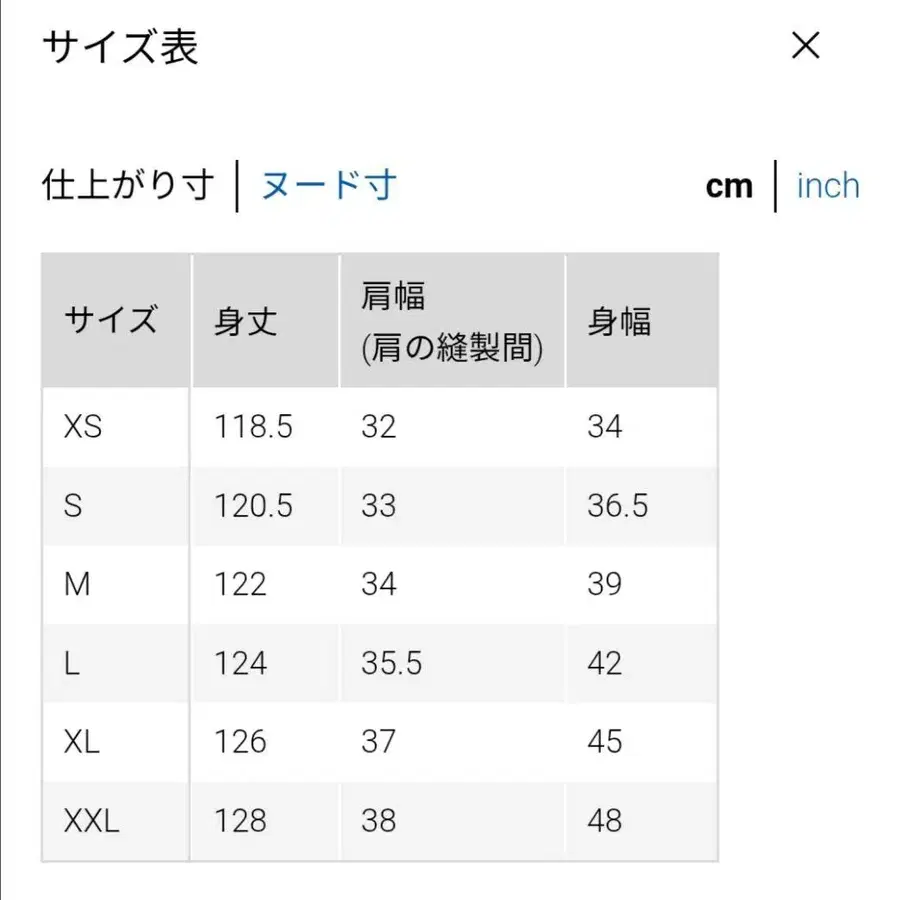Click the 118.5 body length value for XS
Viewport: 900px width, 900px height.
253,426
